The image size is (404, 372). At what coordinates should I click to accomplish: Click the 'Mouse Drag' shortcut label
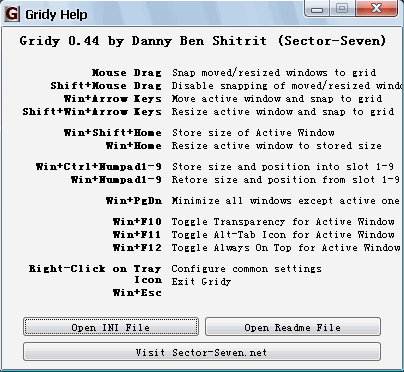(x=127, y=73)
